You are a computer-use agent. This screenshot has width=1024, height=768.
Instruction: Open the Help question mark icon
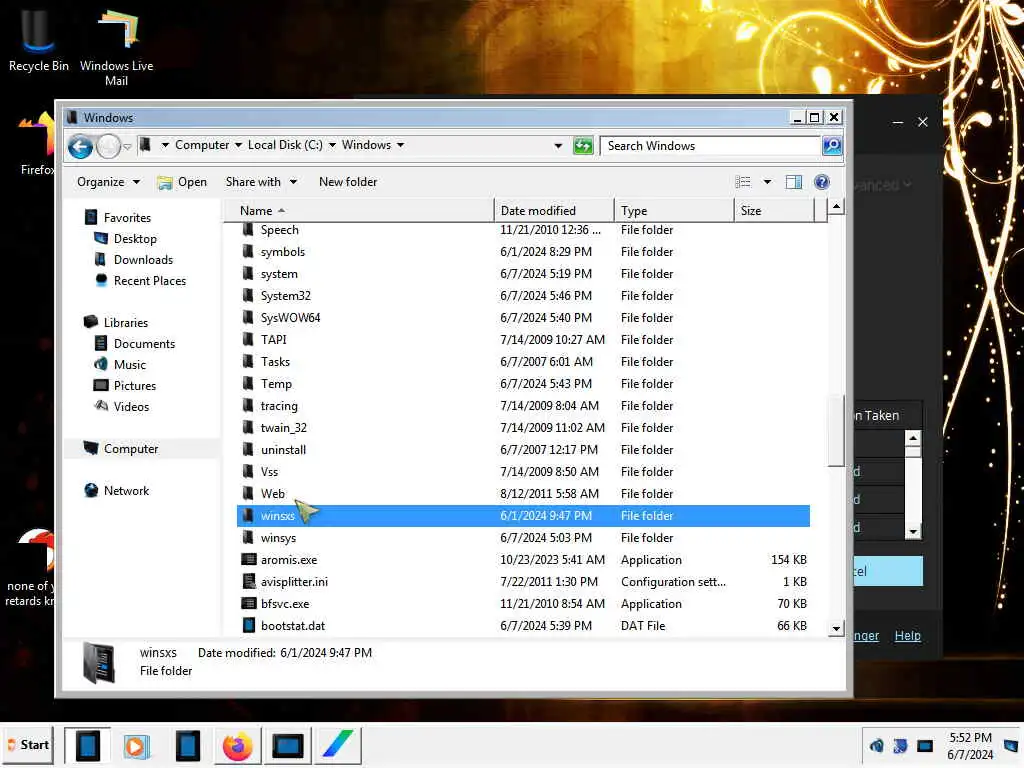822,182
